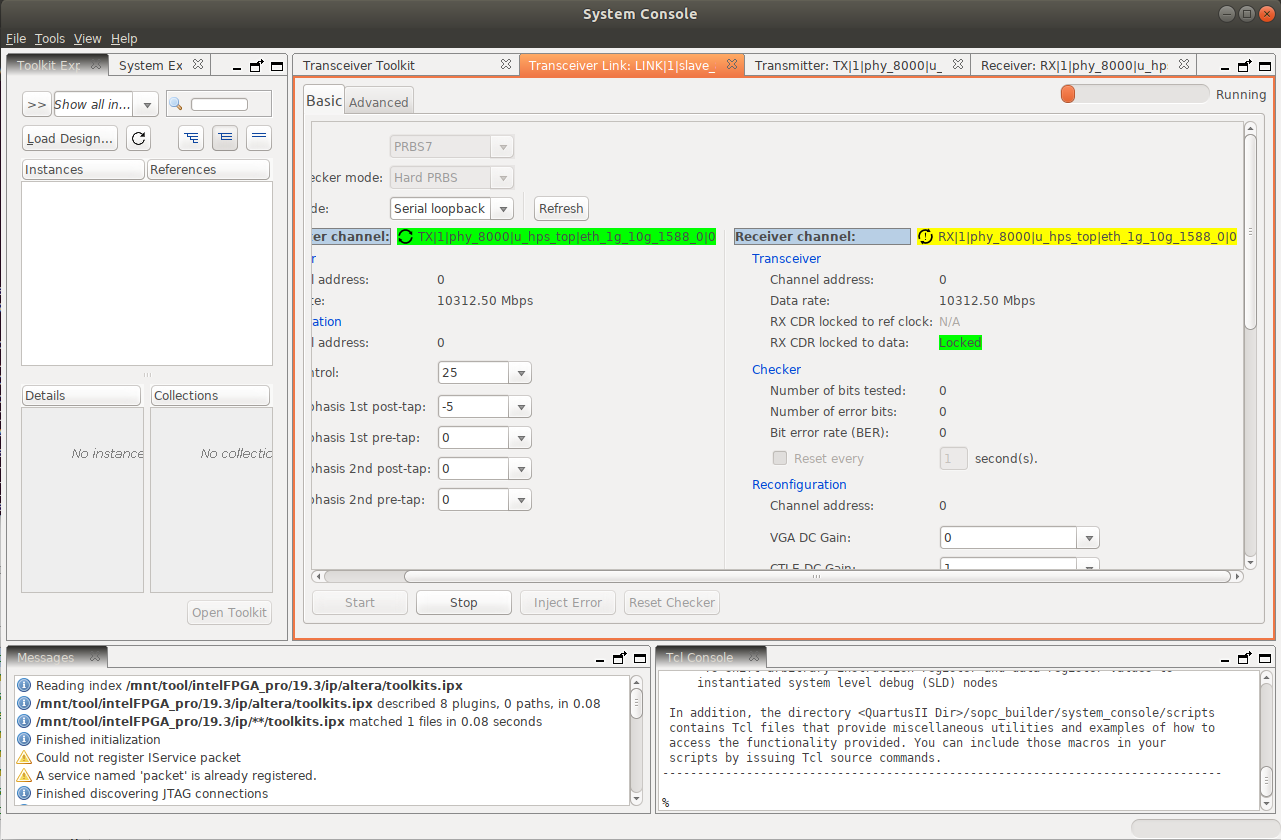Click the undock icon on the Tcl Console panel
Screen dimensions: 1281x840
pos(1243,657)
